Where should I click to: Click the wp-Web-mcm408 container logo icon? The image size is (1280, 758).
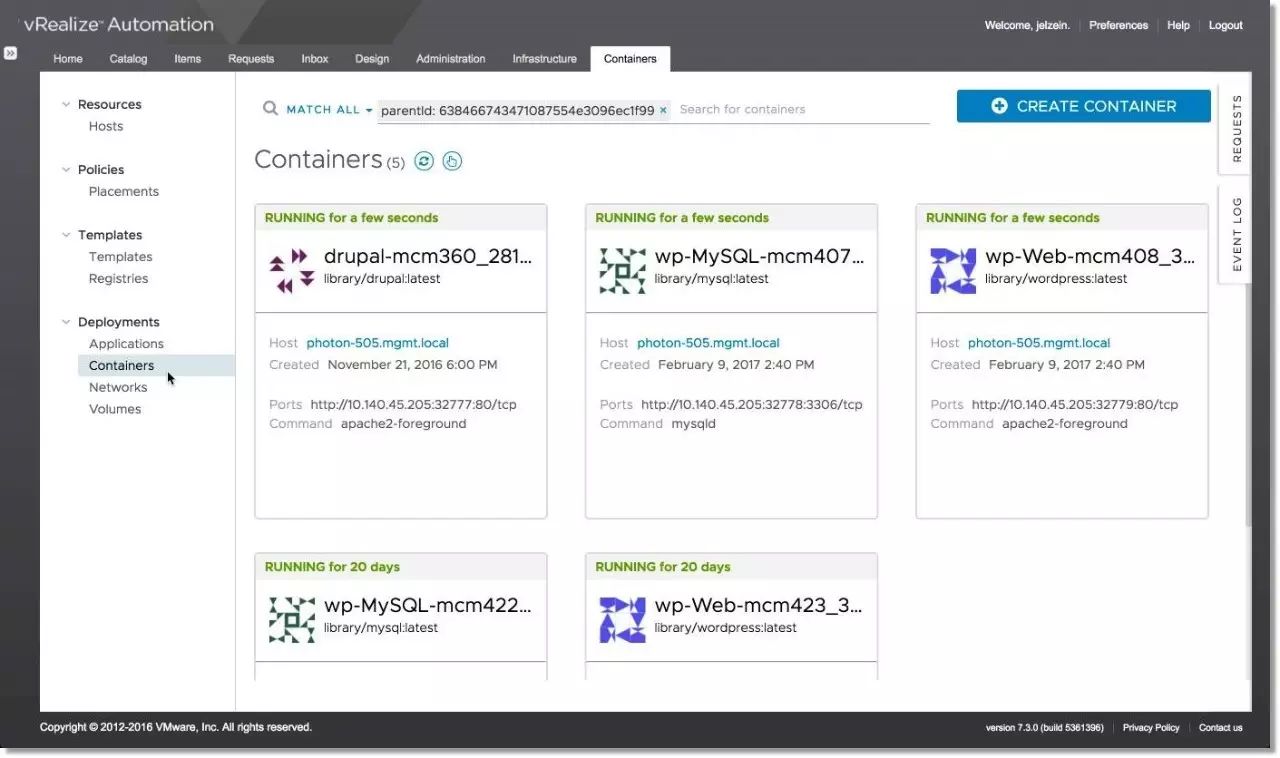point(953,271)
